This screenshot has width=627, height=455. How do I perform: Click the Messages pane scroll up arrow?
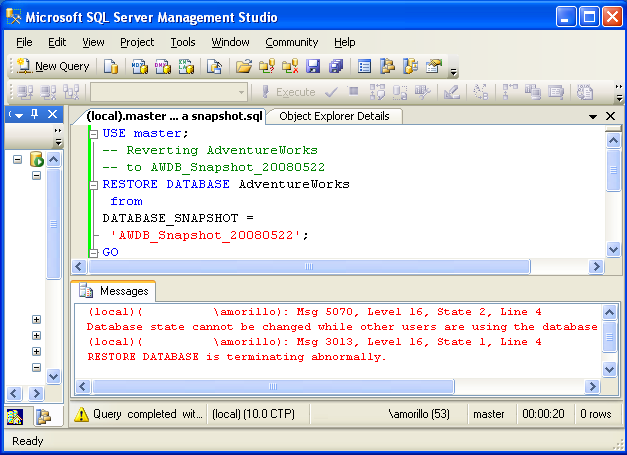coord(609,312)
